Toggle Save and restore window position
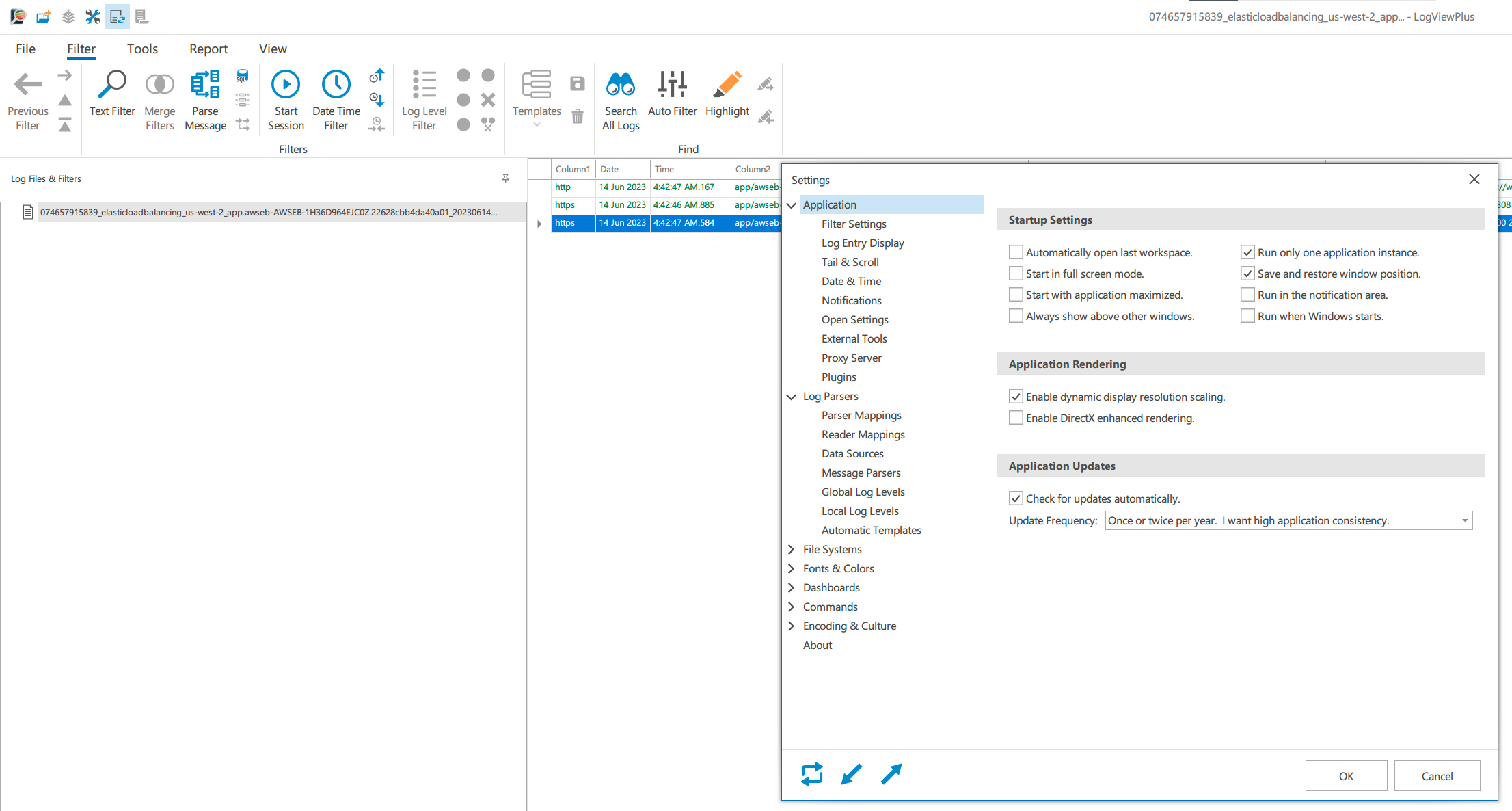1512x811 pixels. 1247,274
